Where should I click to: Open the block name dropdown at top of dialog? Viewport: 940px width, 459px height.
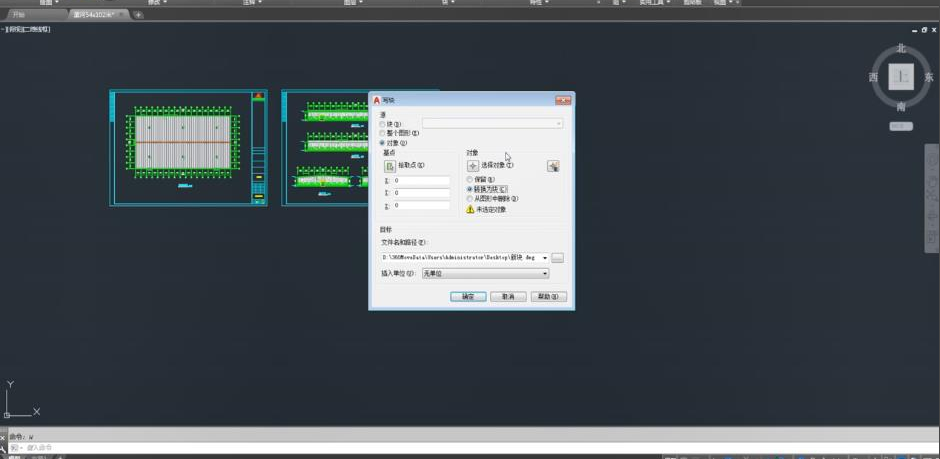click(x=492, y=123)
